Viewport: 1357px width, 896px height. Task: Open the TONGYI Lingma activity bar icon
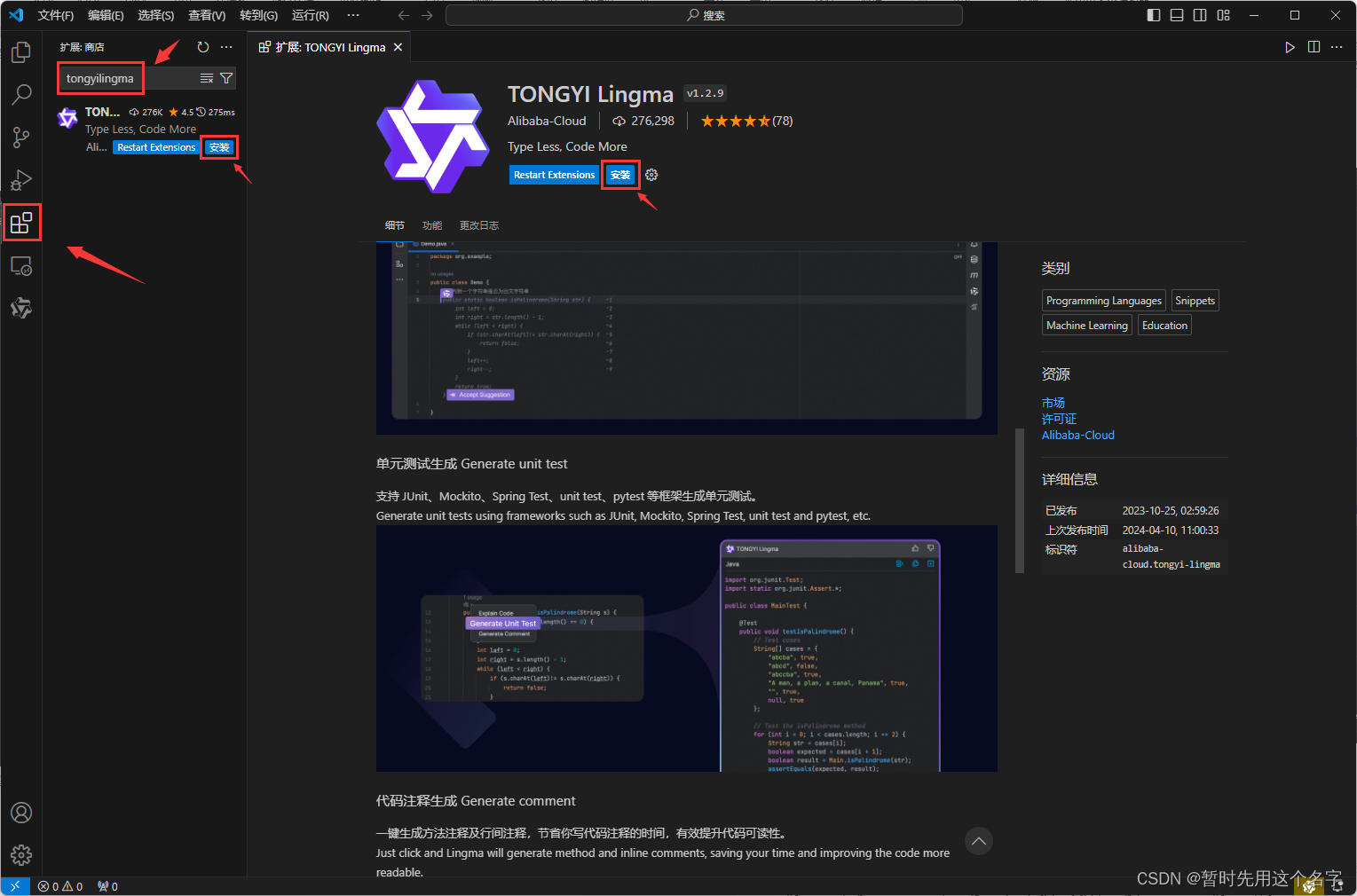coord(21,308)
